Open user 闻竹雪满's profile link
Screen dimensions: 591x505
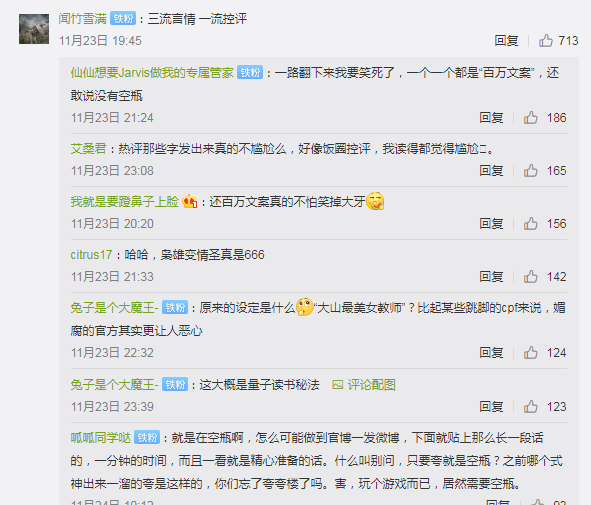[x=83, y=18]
